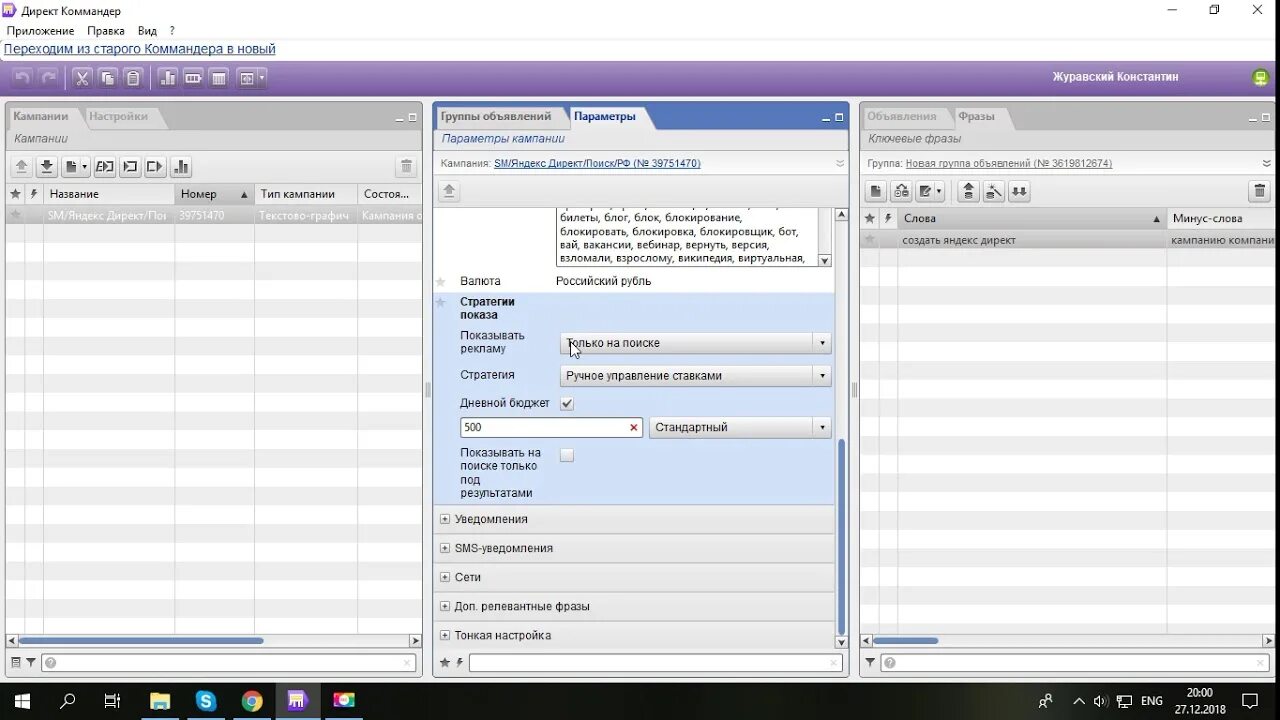Click the left-arrow bracket icon in Campaigns toolbar
This screenshot has height=720, width=1280.
pyautogui.click(x=129, y=167)
